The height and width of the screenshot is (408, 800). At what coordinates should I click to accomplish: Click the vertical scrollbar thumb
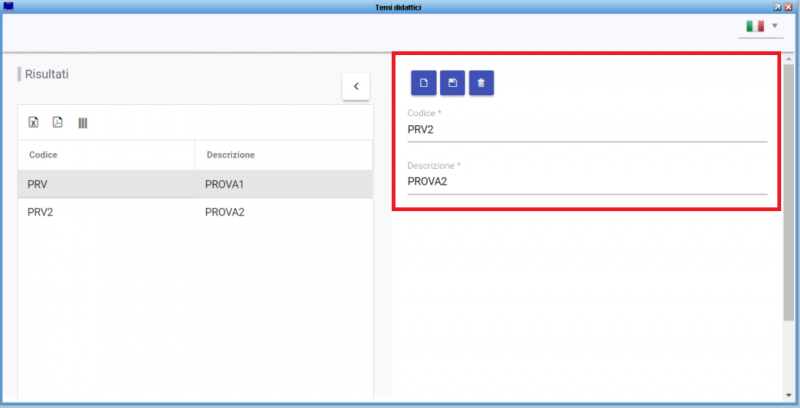coord(789,192)
